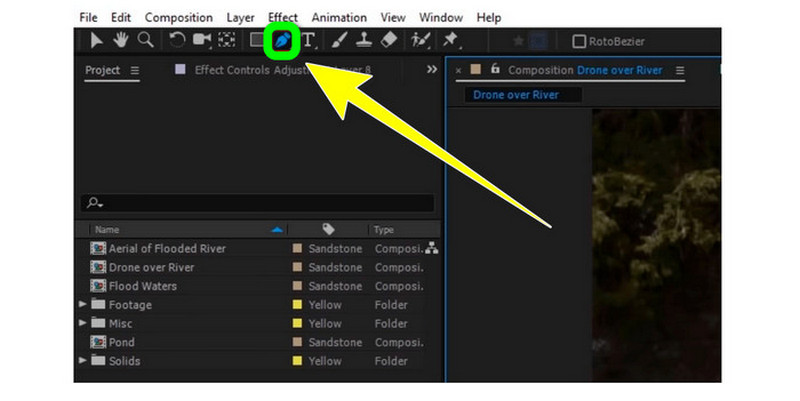This screenshot has height=401, width=800.
Task: Select the Footage folder row
Action: click(258, 305)
